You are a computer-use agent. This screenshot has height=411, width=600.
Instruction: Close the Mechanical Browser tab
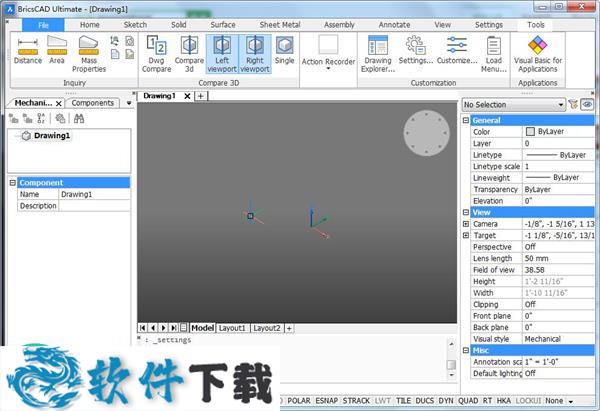[x=59, y=103]
